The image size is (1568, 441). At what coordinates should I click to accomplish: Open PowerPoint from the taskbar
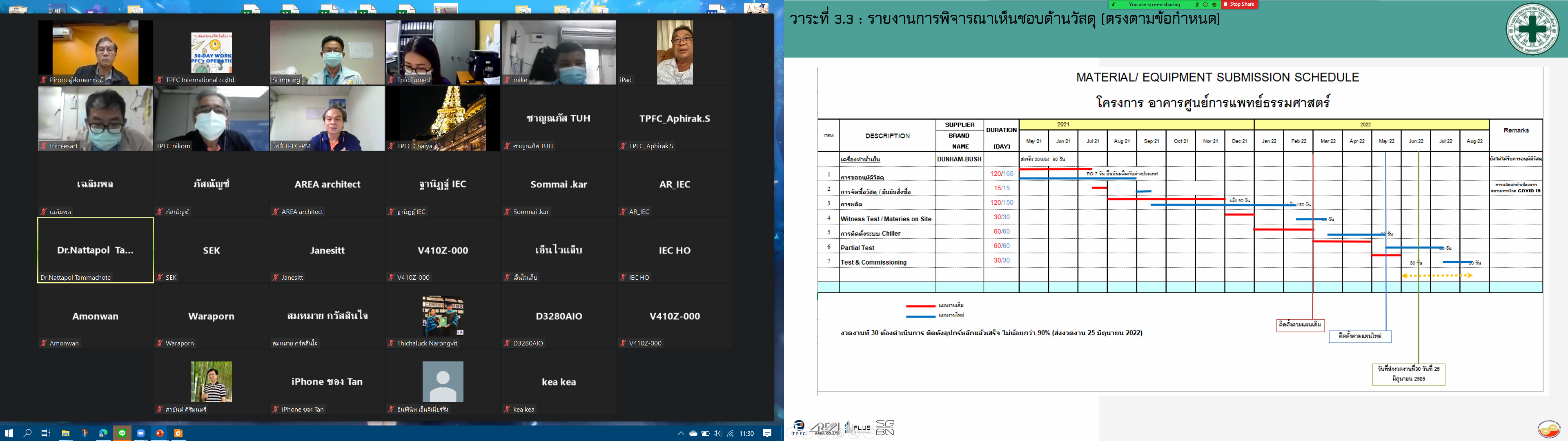pos(160,433)
